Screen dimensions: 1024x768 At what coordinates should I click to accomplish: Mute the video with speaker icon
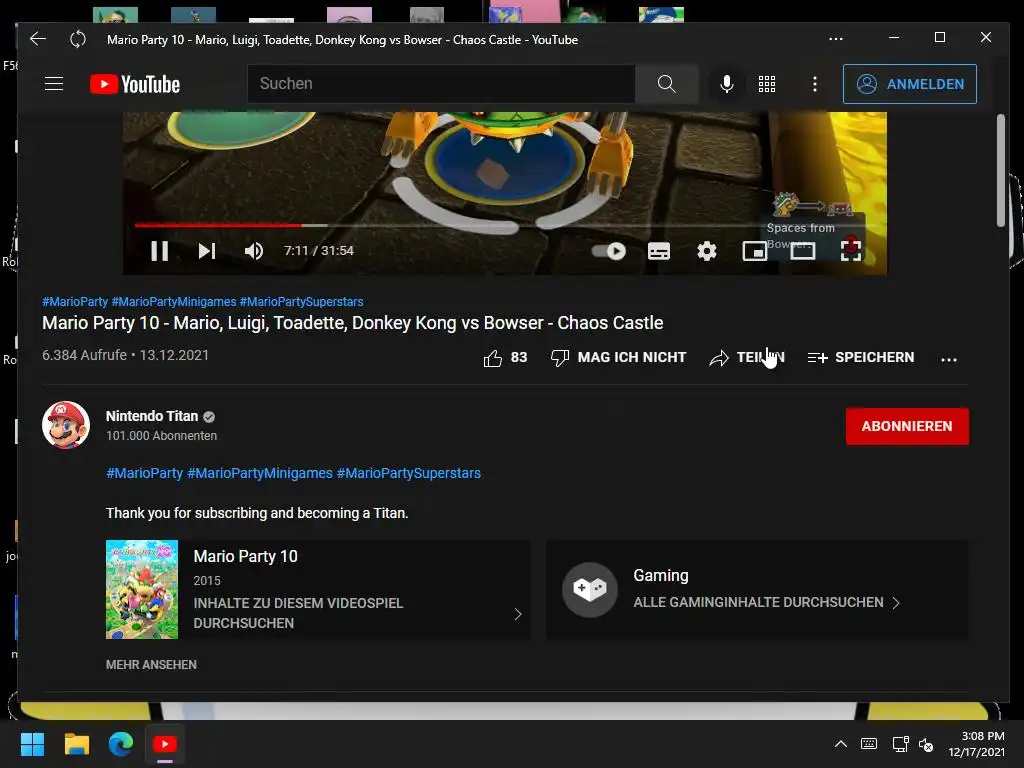[x=253, y=251]
